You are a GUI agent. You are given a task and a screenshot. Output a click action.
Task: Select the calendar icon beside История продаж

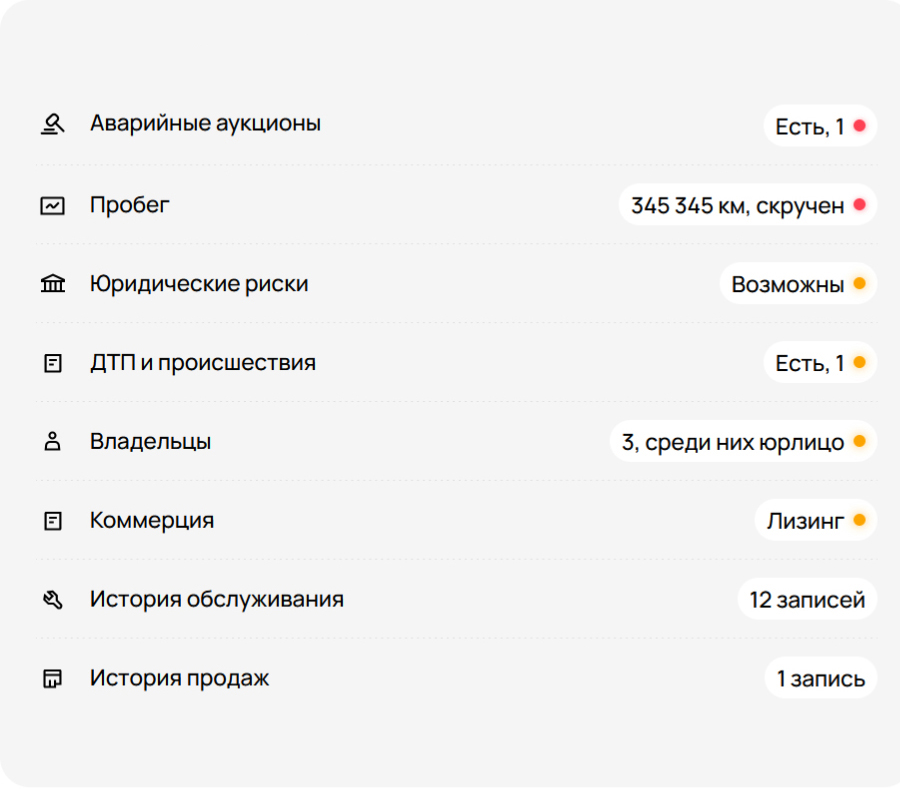click(x=52, y=677)
